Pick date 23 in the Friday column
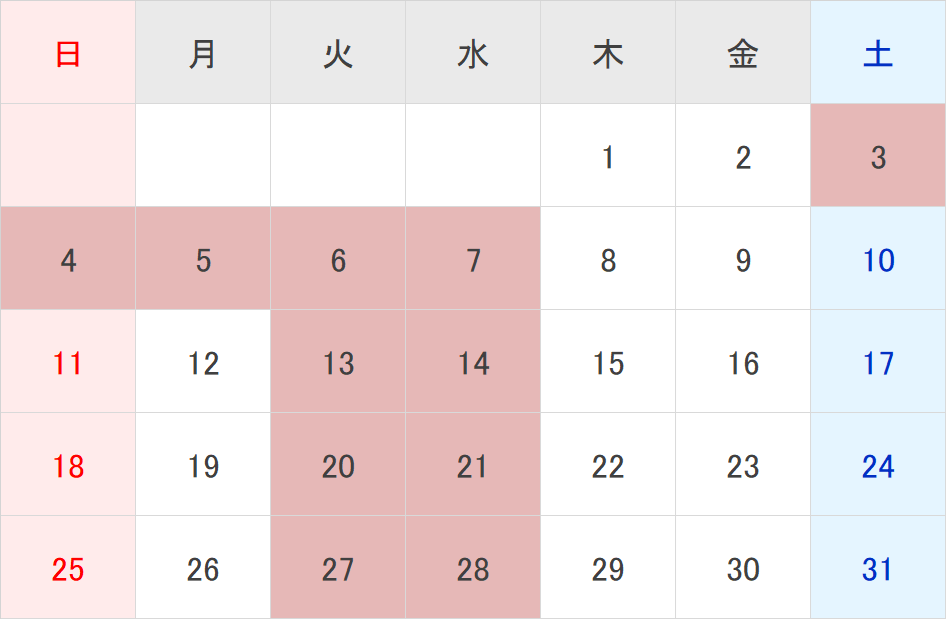 coord(743,465)
